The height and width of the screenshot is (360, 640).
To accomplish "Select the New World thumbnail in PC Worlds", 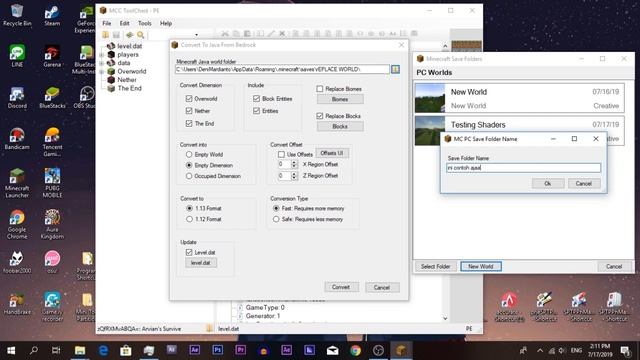I will click(430, 98).
